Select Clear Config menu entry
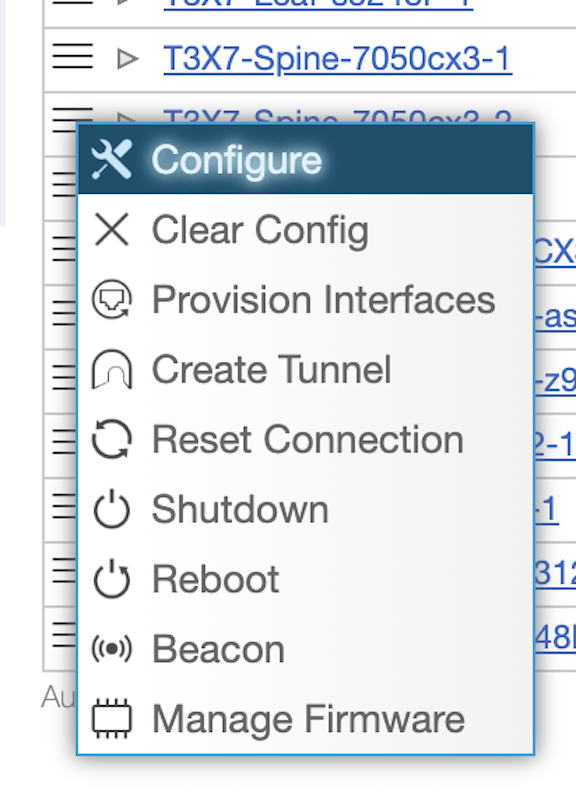Screen dimensions: 576x794 (x=305, y=230)
